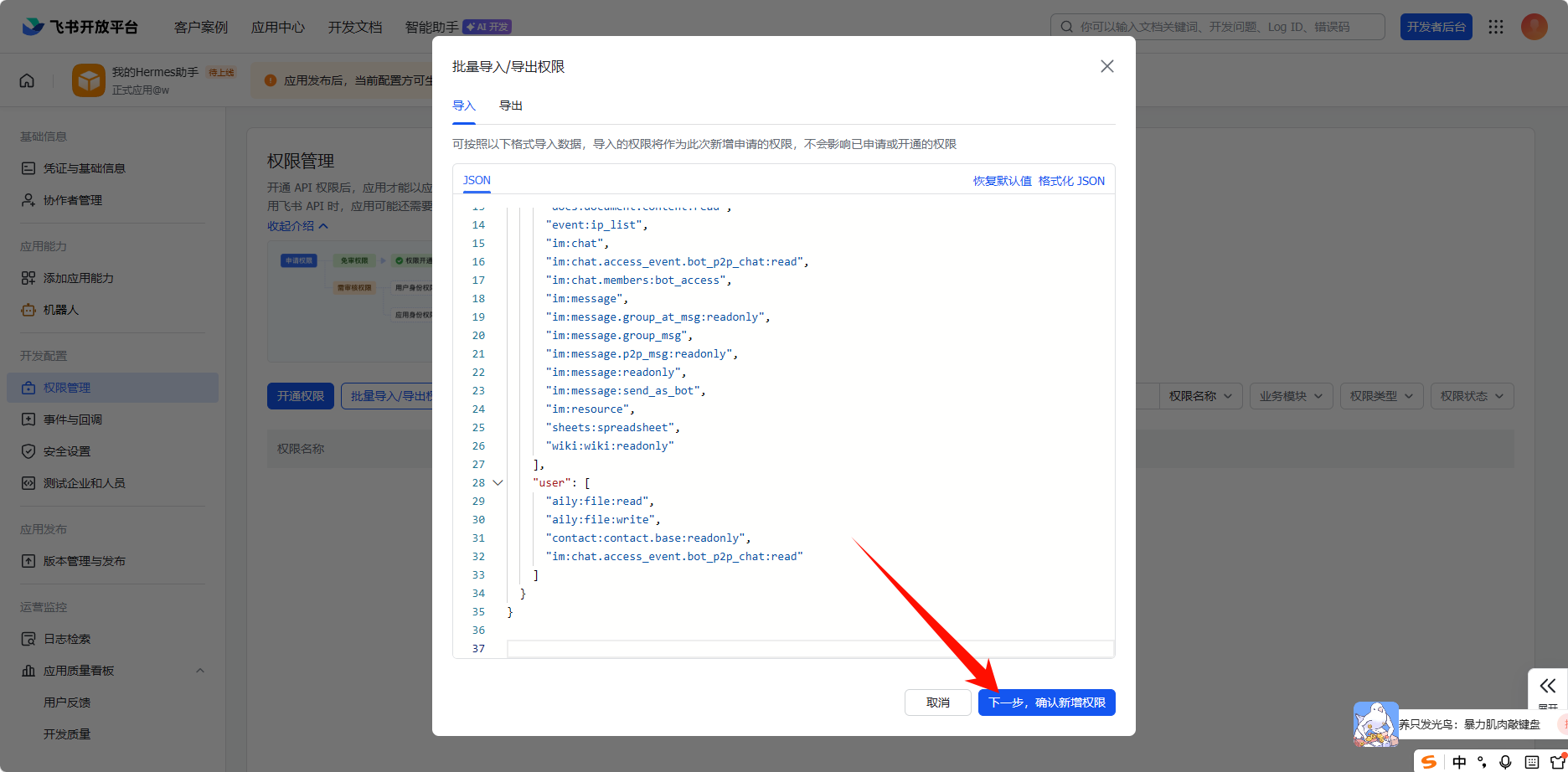Open 智能助手 in top navigation
Screen dimensions: 1568x772
pos(432,27)
